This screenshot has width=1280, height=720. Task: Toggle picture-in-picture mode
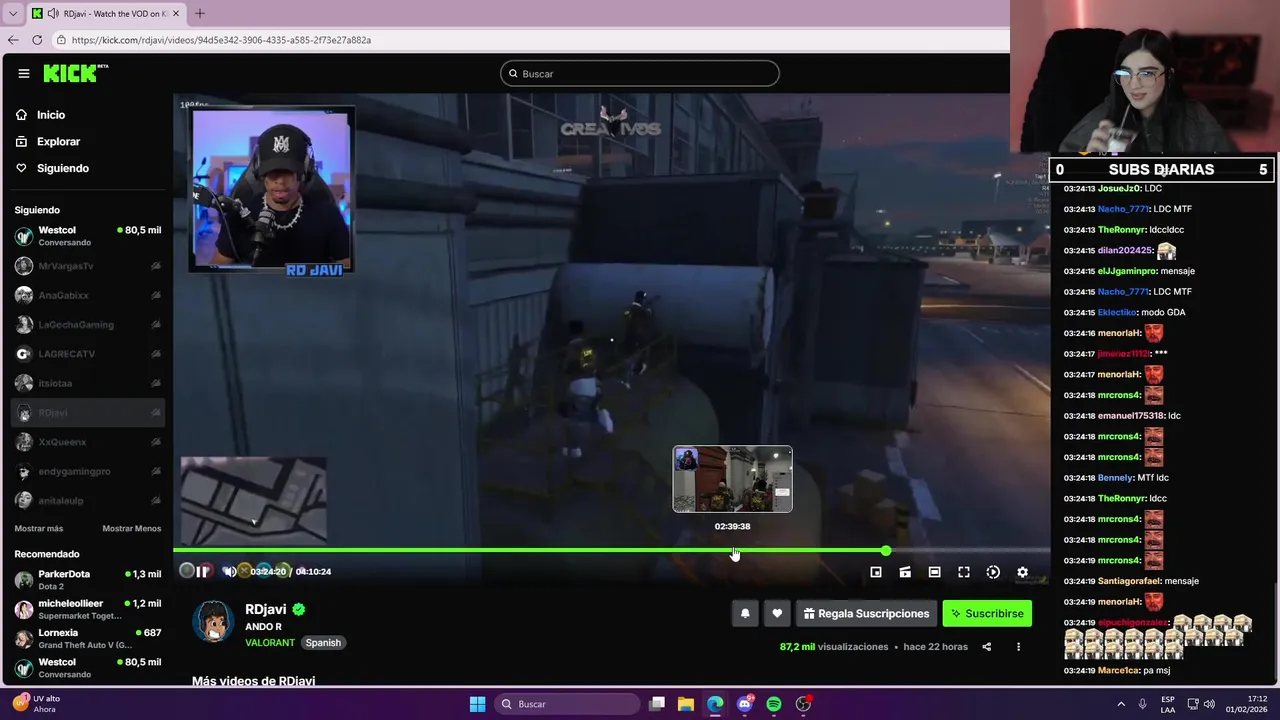(x=876, y=572)
